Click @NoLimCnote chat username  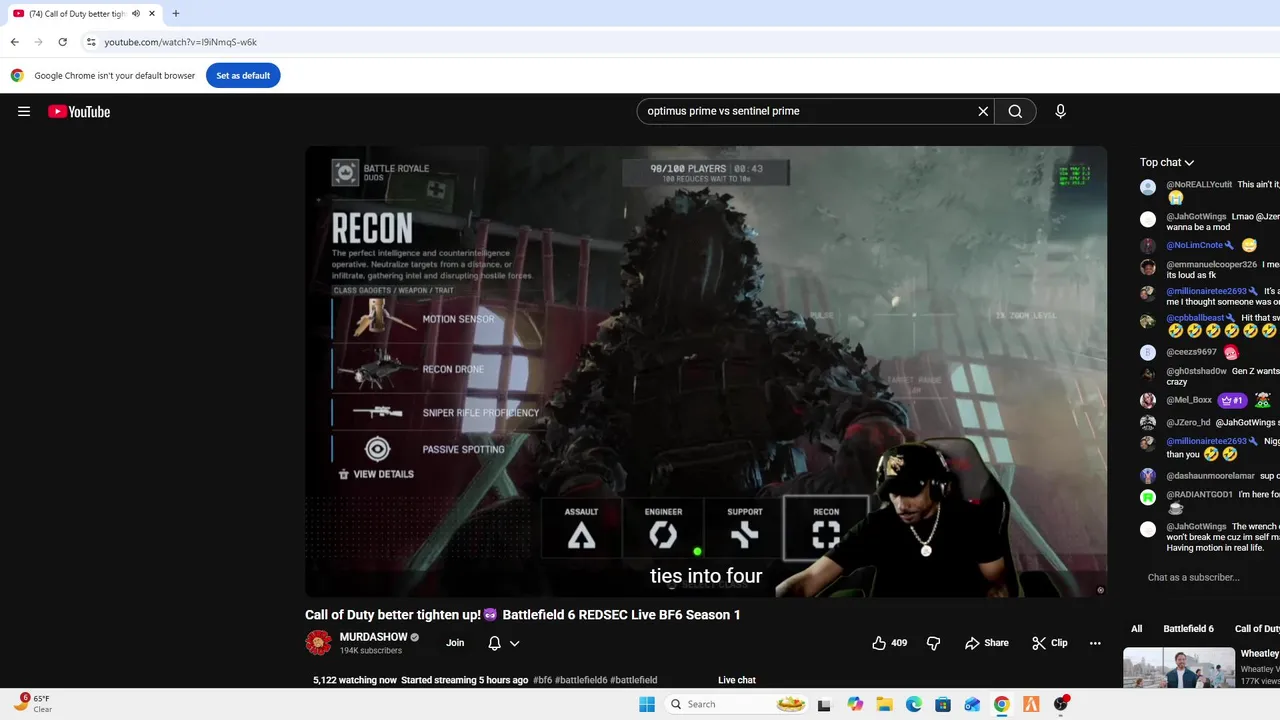[x=1194, y=245]
